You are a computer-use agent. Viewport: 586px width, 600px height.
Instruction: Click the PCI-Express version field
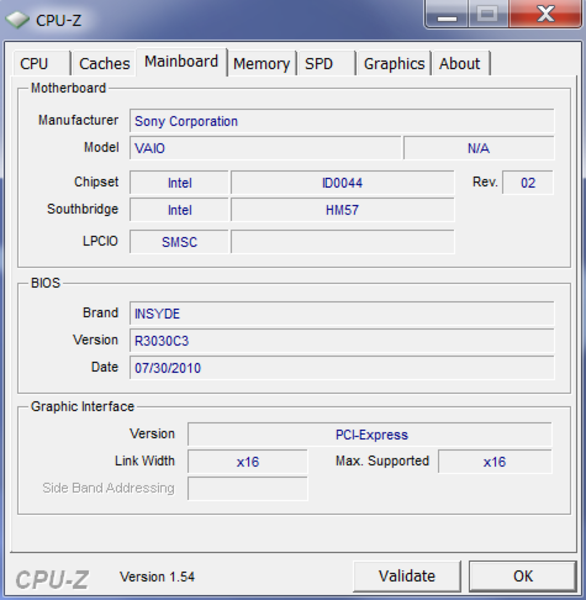click(x=370, y=434)
